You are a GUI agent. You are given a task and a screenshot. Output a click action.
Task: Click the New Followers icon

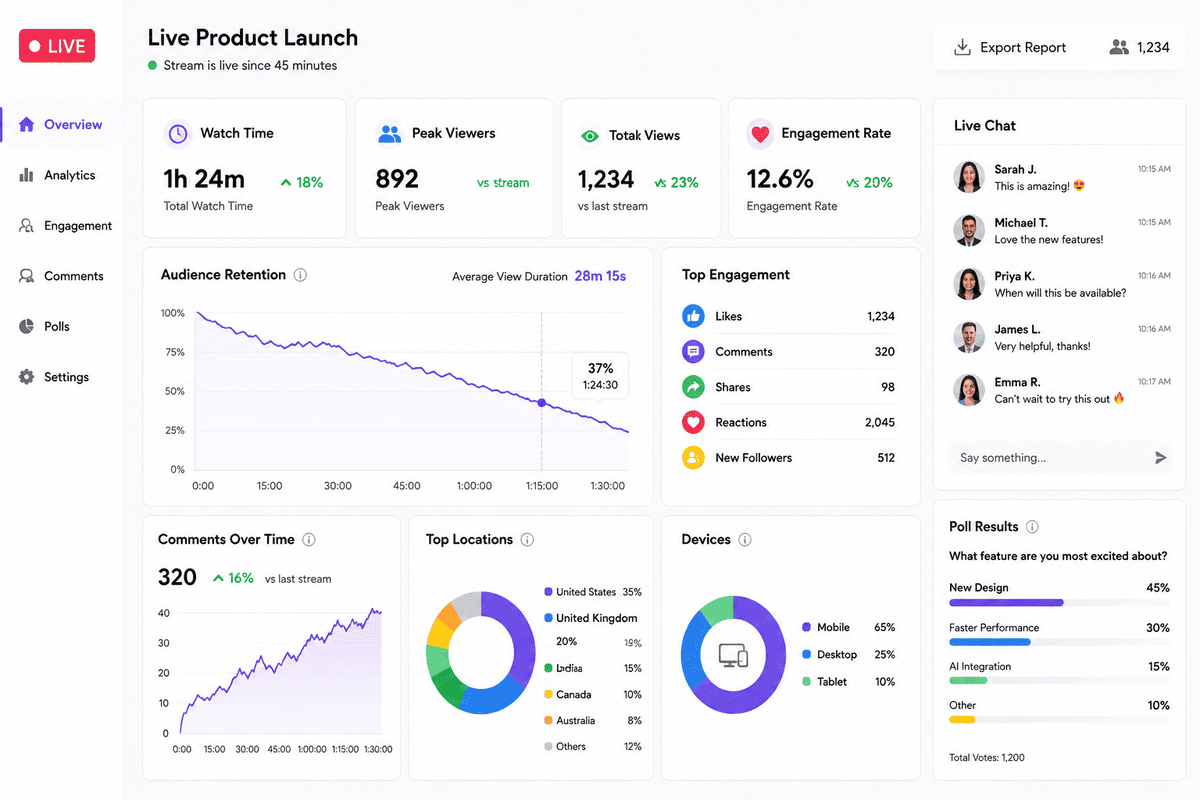point(693,458)
